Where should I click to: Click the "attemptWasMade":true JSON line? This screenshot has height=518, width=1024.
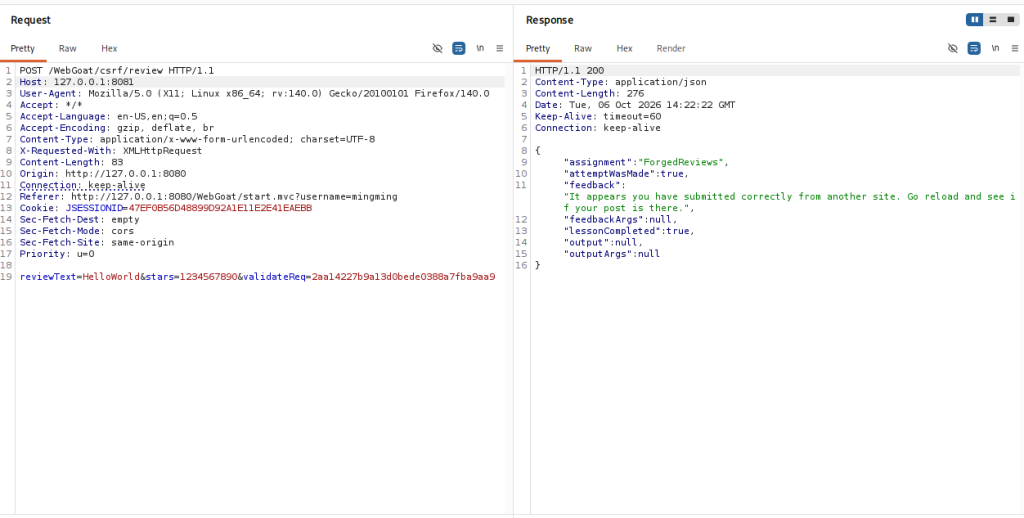(626, 174)
